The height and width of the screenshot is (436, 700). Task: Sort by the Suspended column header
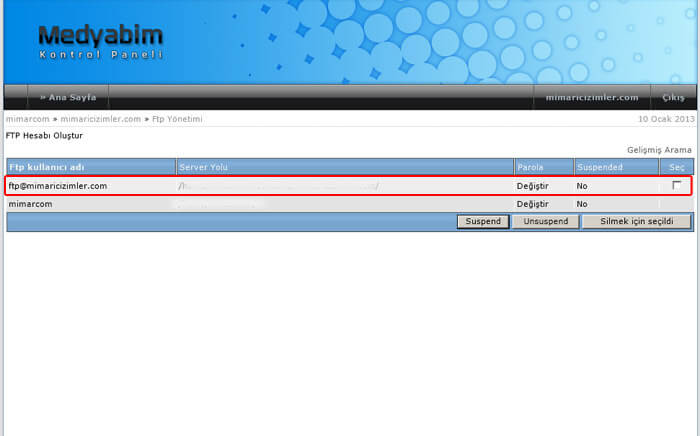click(x=600, y=167)
